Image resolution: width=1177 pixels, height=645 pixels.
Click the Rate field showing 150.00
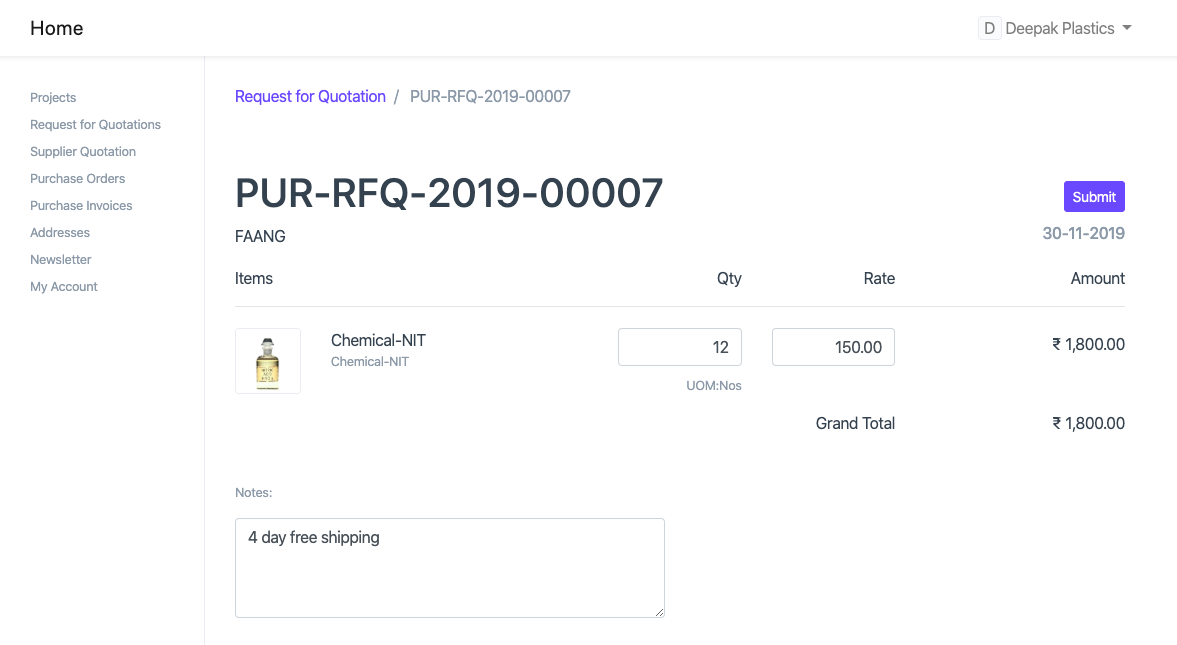pyautogui.click(x=833, y=346)
